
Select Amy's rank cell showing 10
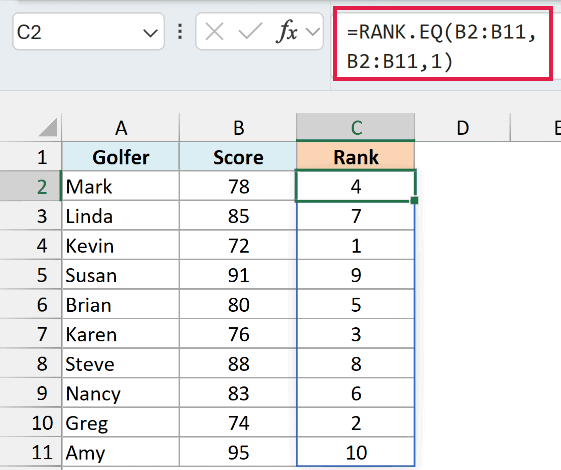point(356,452)
